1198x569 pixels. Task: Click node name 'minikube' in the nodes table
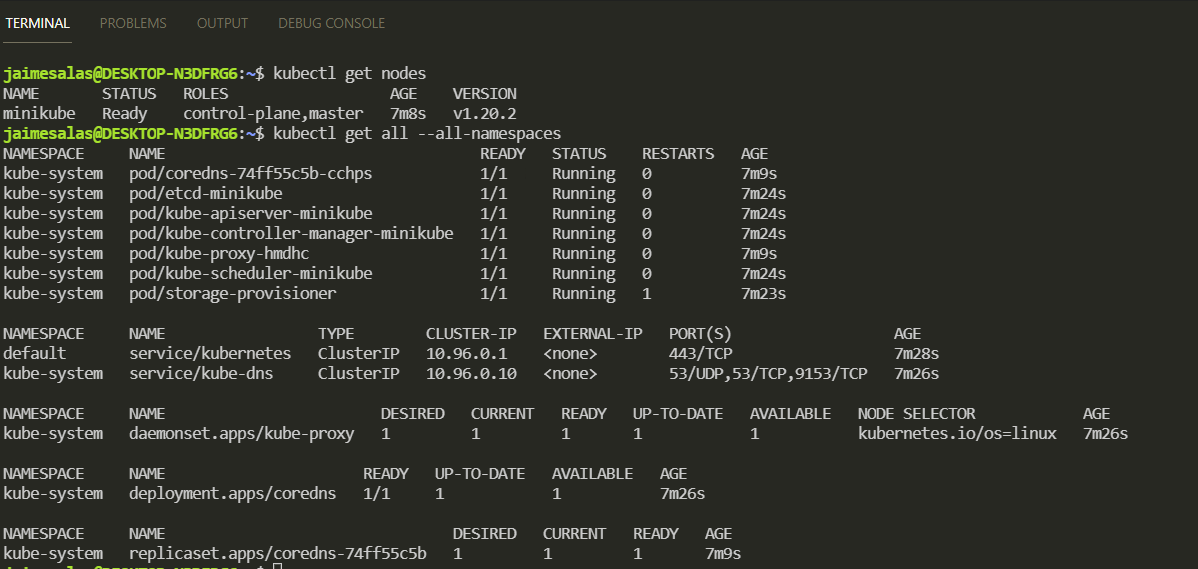(x=39, y=114)
